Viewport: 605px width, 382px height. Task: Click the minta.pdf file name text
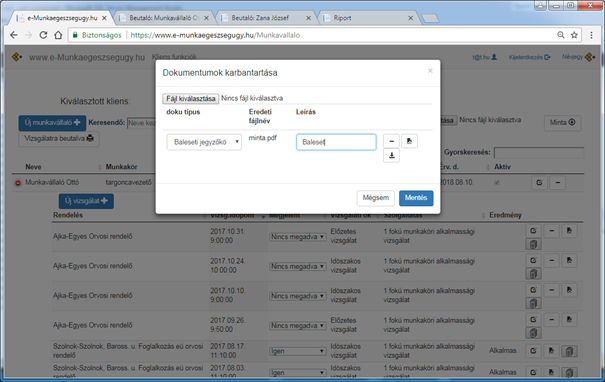(262, 138)
